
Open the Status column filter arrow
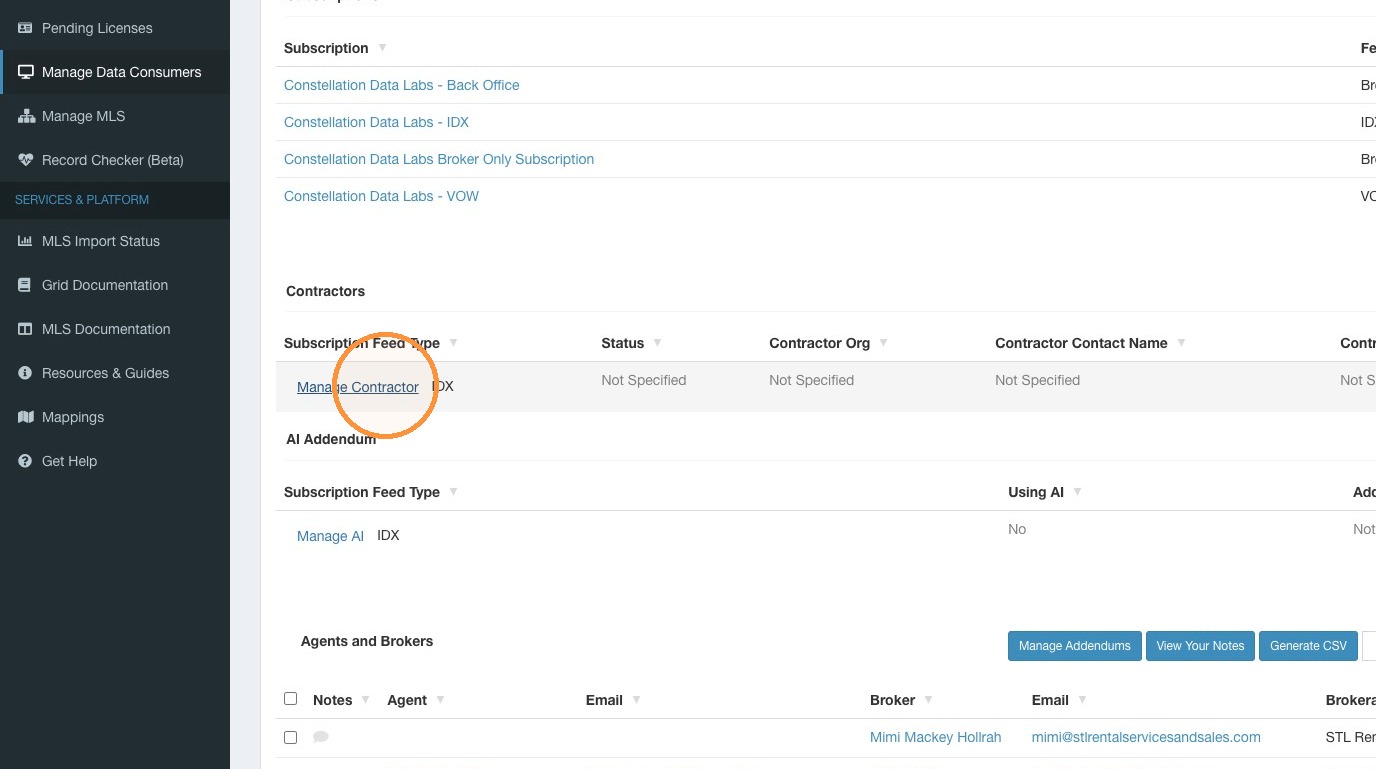coord(657,343)
